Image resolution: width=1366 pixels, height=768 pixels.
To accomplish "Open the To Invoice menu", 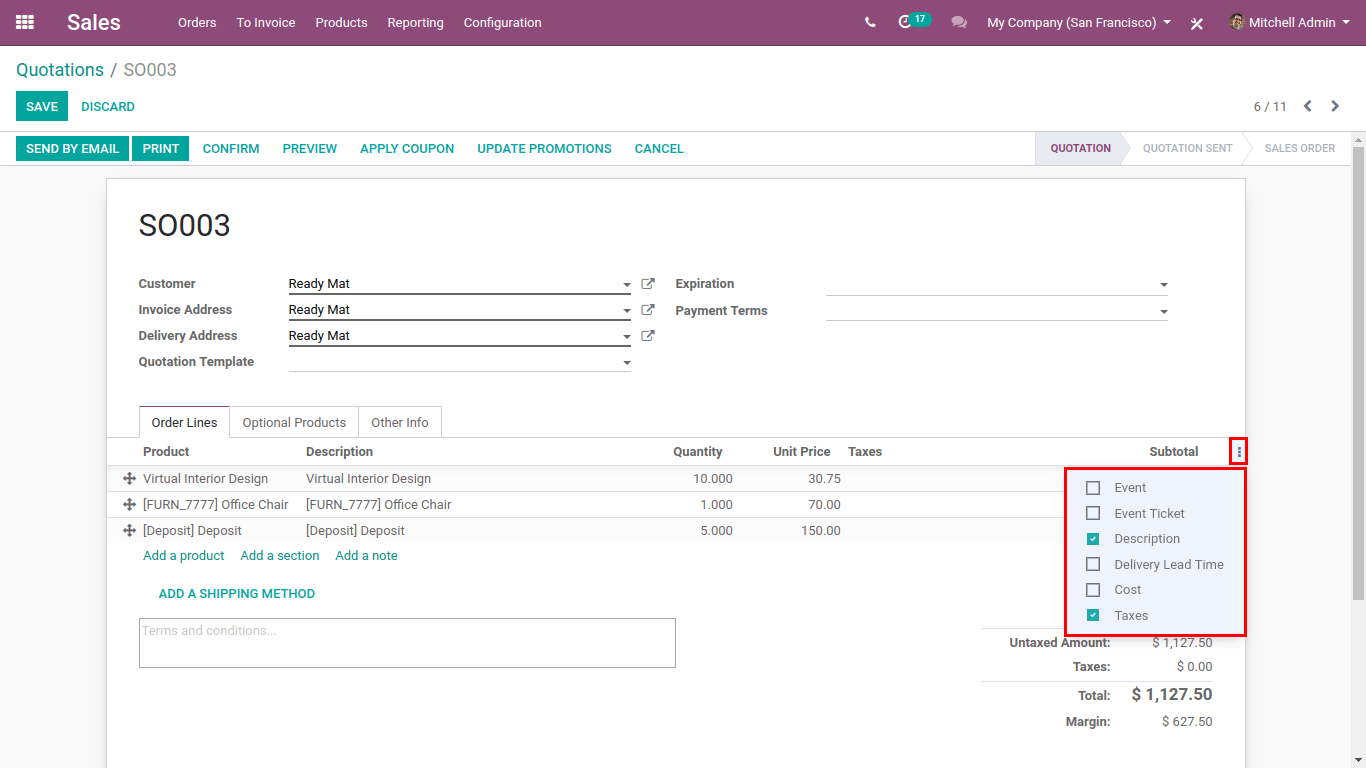I will [266, 22].
